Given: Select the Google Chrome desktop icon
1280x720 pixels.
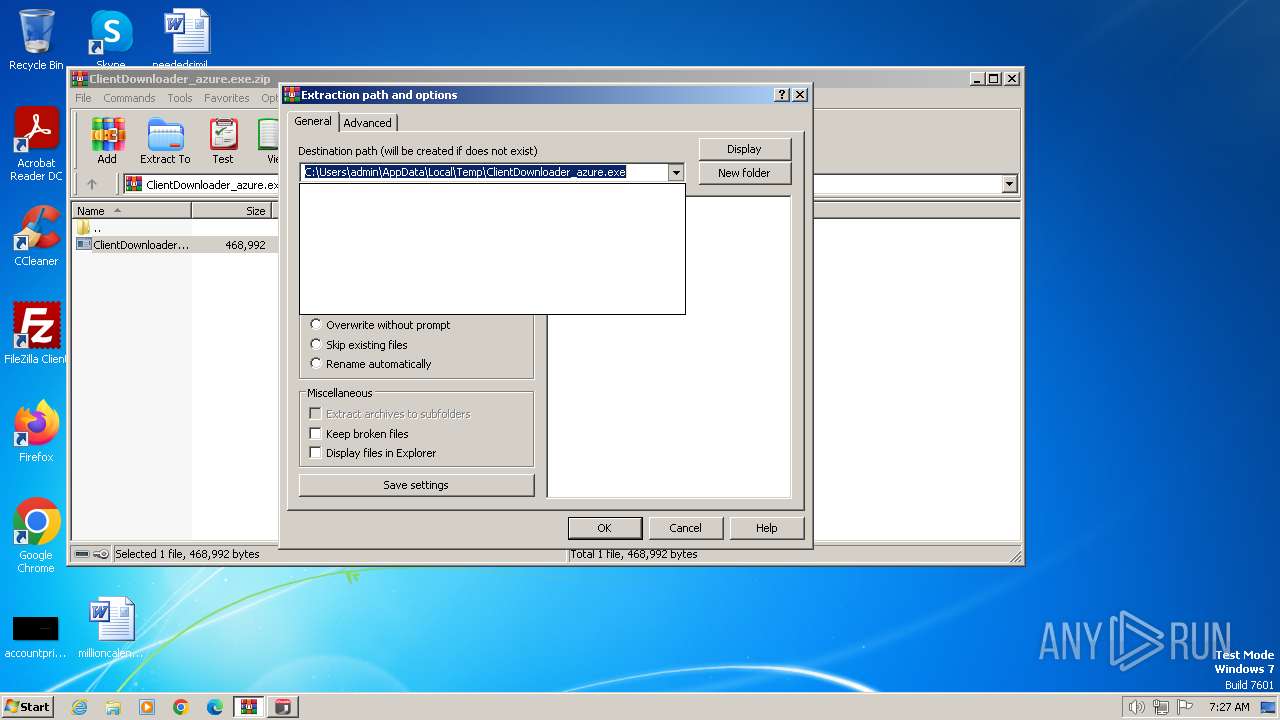Looking at the screenshot, I should point(36,536).
